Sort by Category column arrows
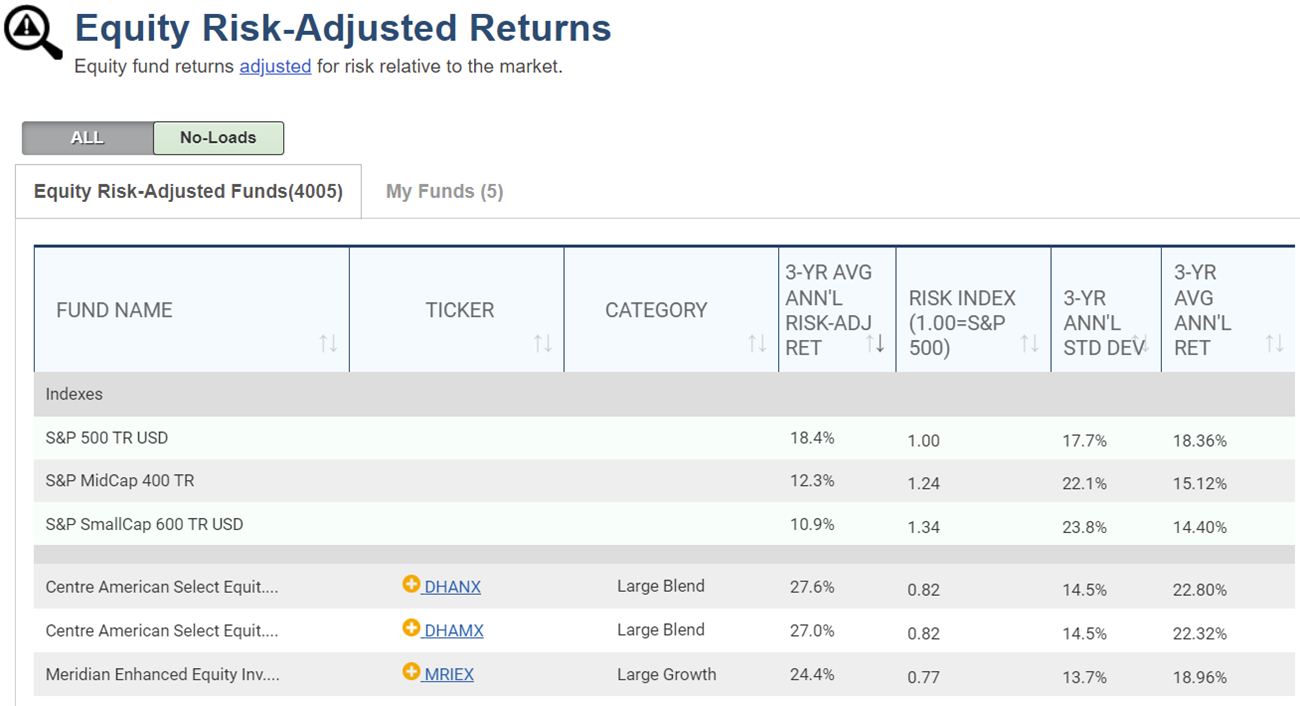 (x=757, y=344)
